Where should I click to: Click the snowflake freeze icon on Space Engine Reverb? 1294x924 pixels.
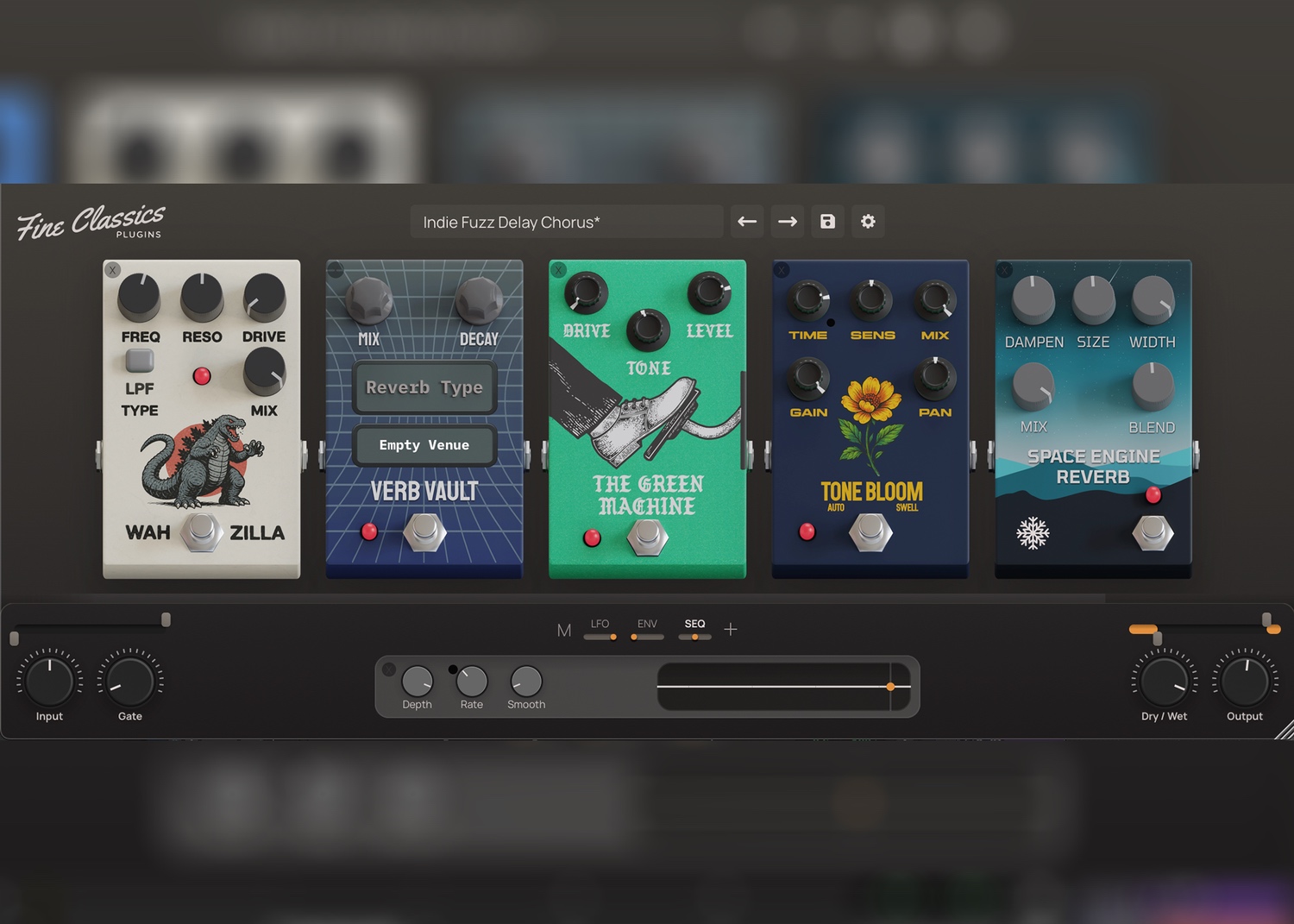tap(1033, 533)
